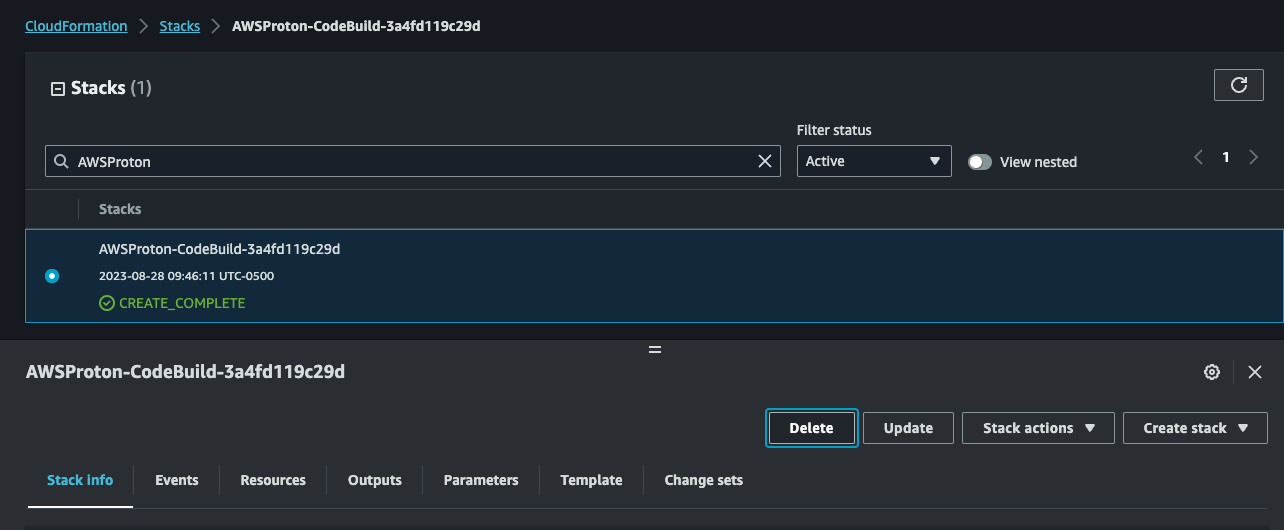Open Filter status Active dropdown
Screen dimensions: 1284x530
tap(874, 161)
